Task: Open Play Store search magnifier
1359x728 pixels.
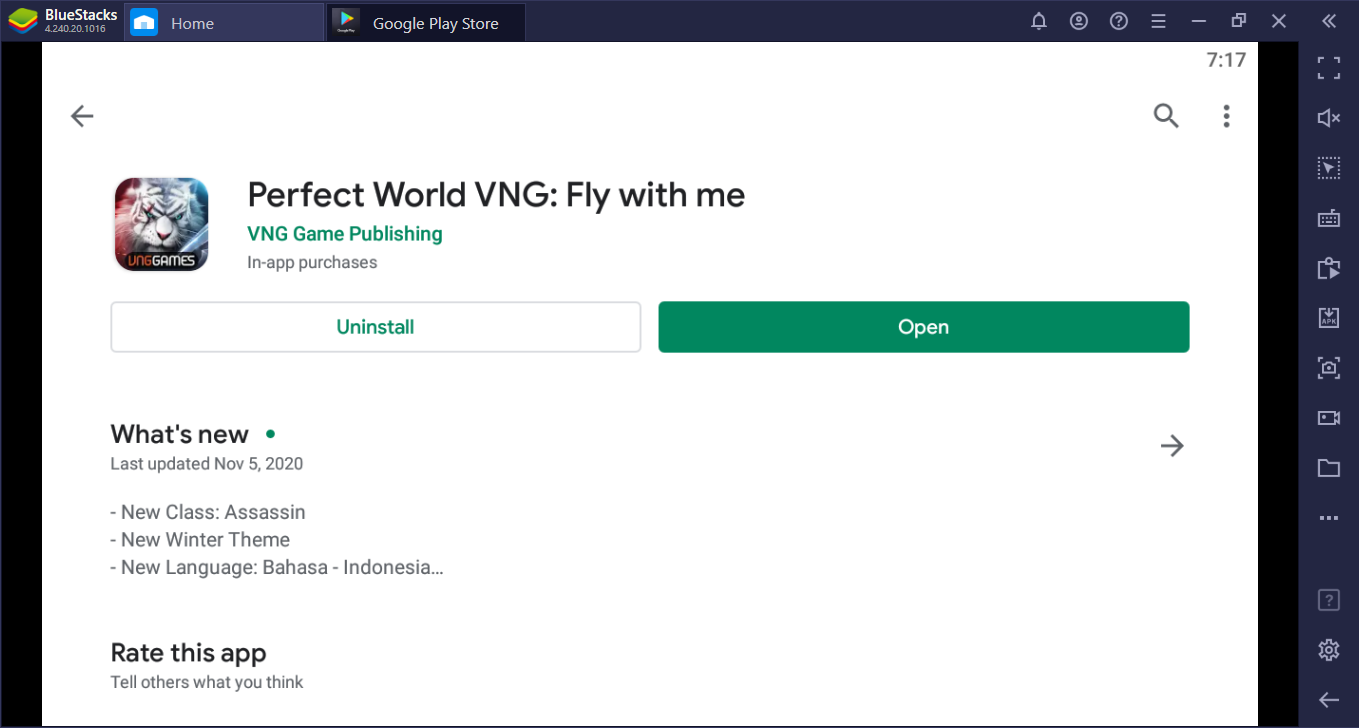Action: click(x=1166, y=116)
